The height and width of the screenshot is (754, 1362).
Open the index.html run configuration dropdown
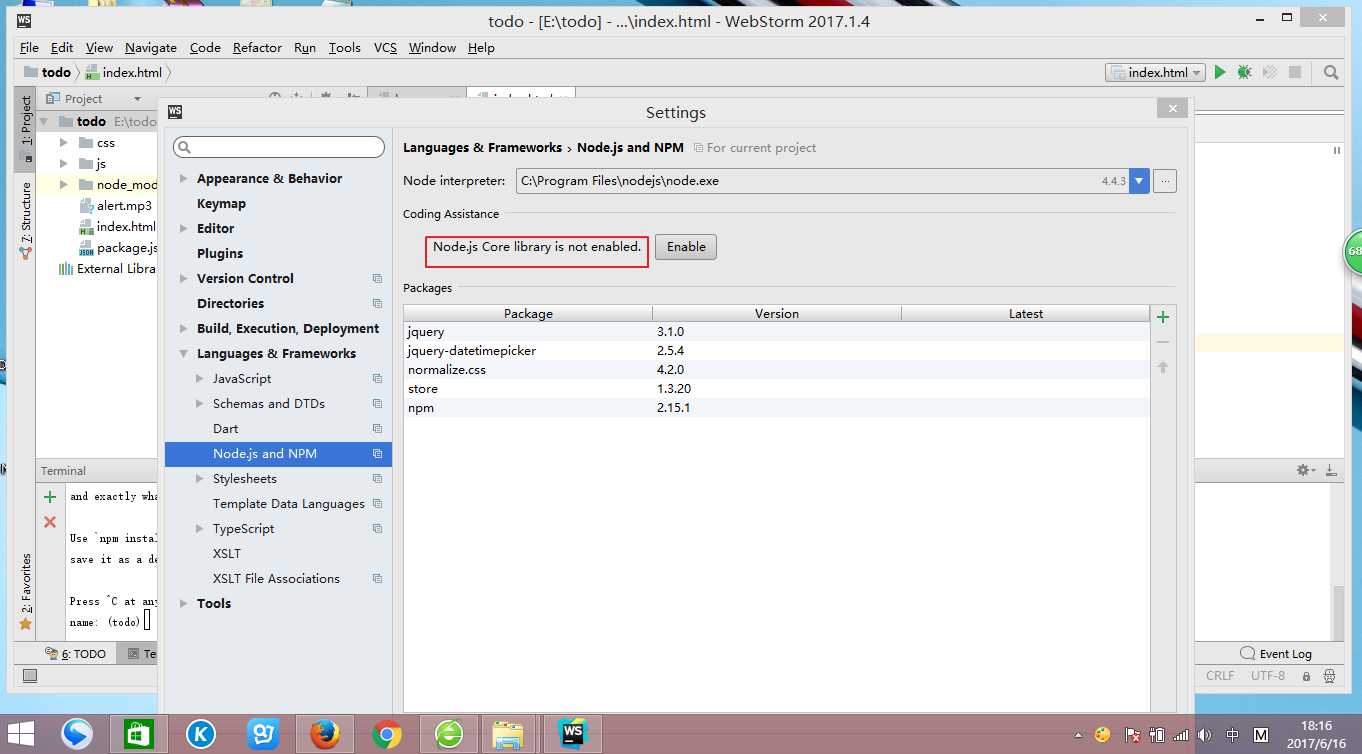[x=1157, y=72]
